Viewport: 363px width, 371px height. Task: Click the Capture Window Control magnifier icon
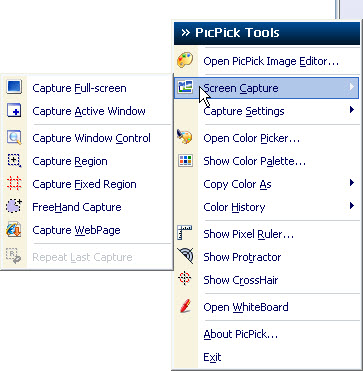tap(14, 138)
